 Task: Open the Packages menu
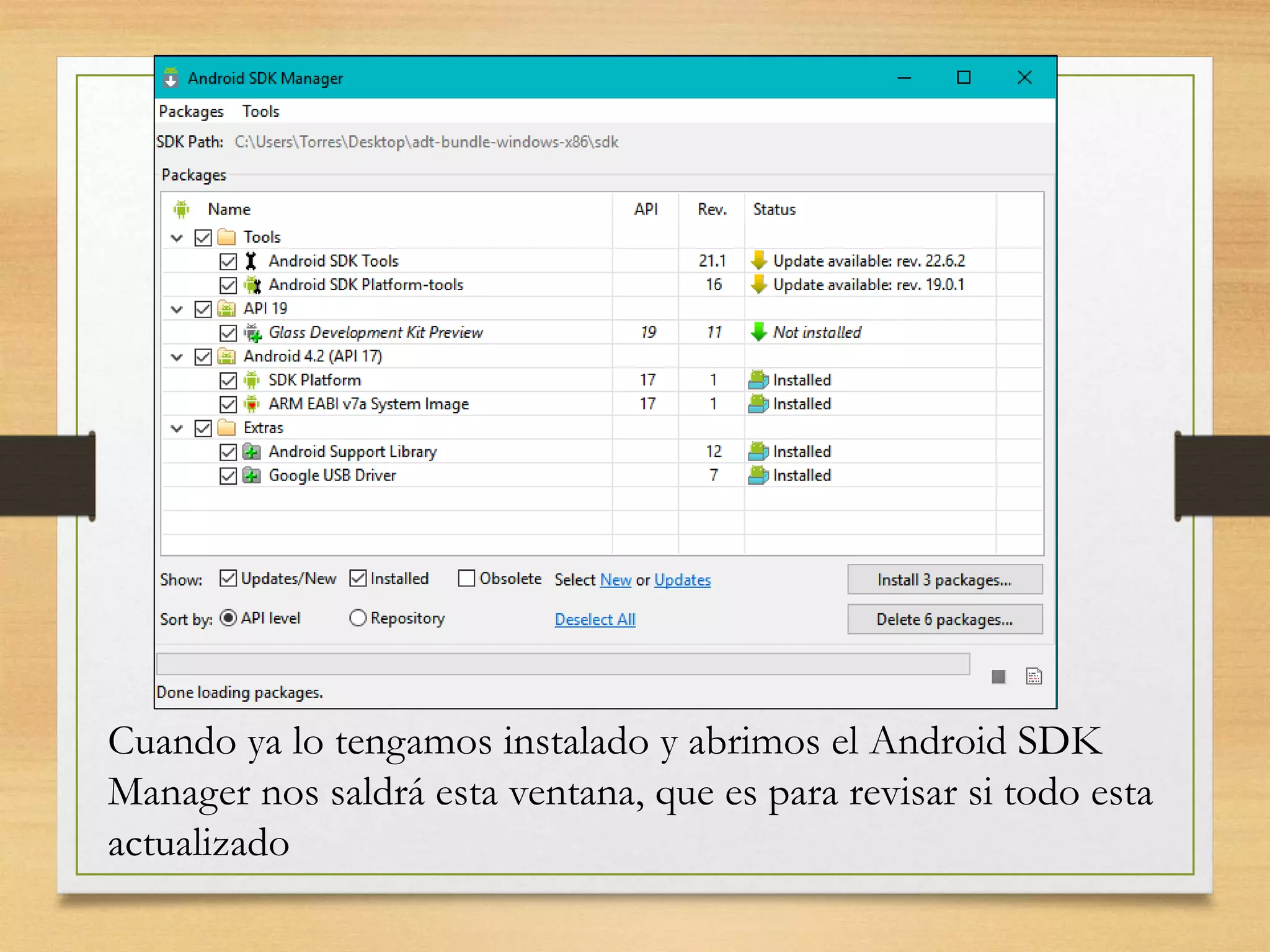(191, 112)
